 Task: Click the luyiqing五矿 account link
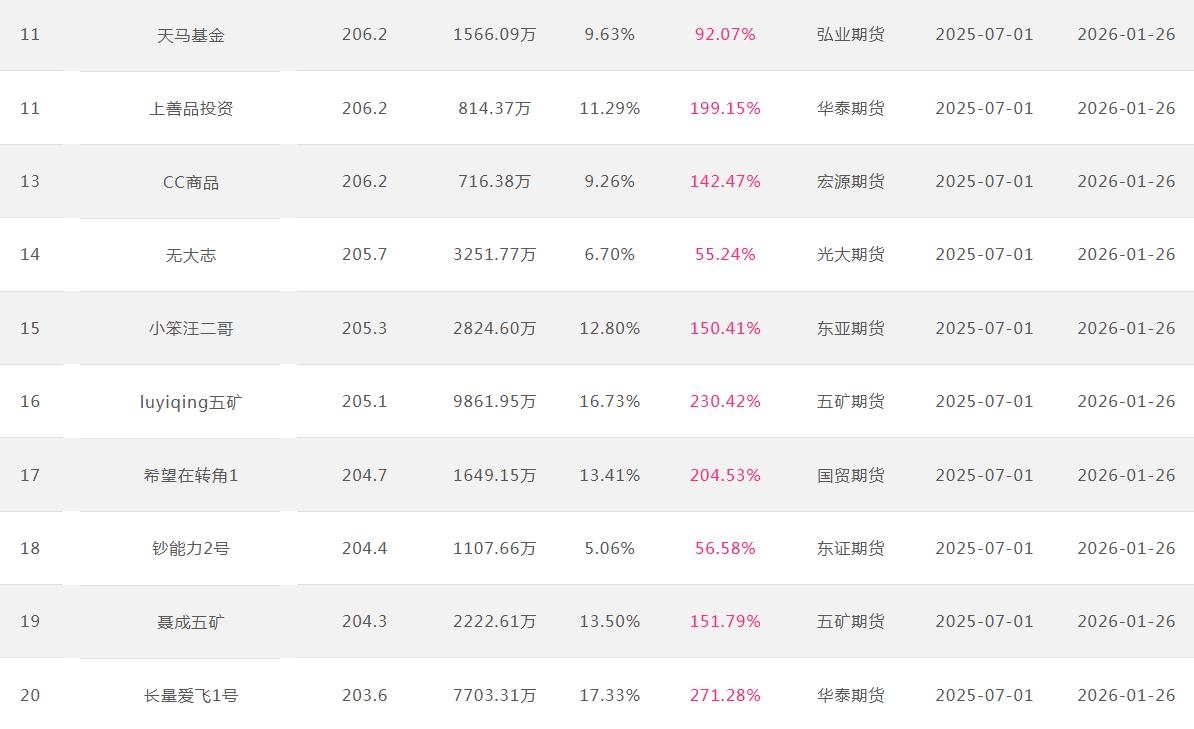click(190, 402)
